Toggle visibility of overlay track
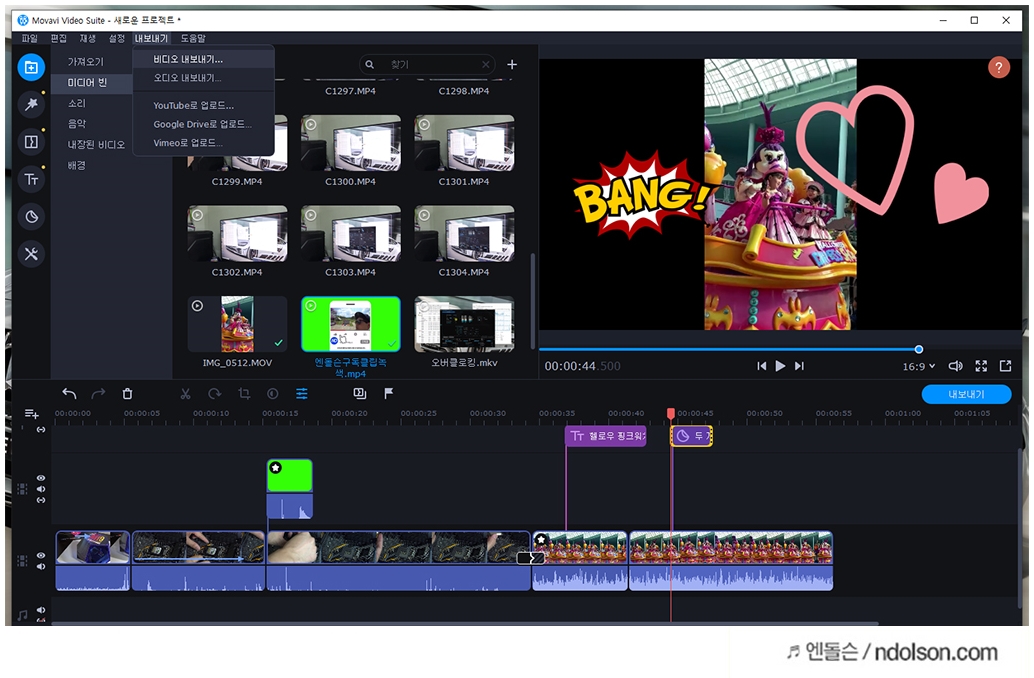The image size is (1034, 678). coord(41,478)
